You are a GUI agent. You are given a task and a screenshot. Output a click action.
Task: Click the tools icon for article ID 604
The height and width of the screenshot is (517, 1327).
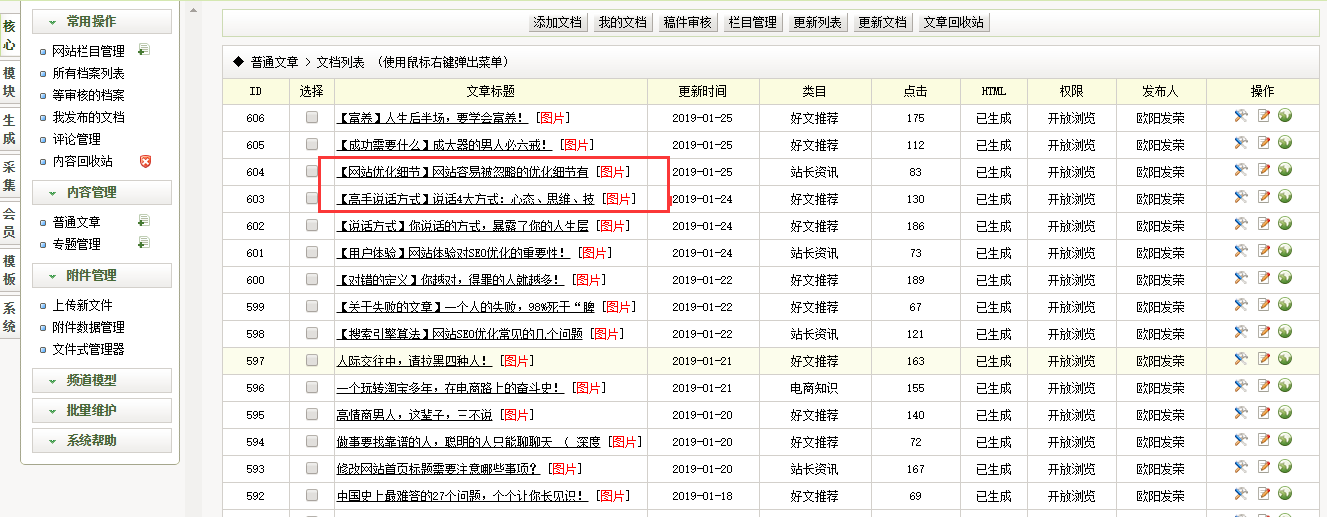1241,170
